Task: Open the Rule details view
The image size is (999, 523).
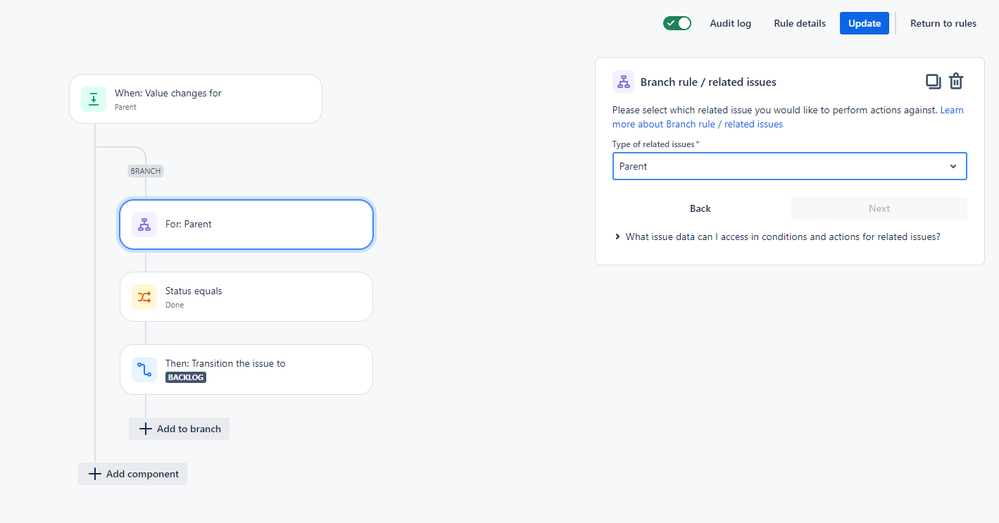Action: click(x=799, y=23)
